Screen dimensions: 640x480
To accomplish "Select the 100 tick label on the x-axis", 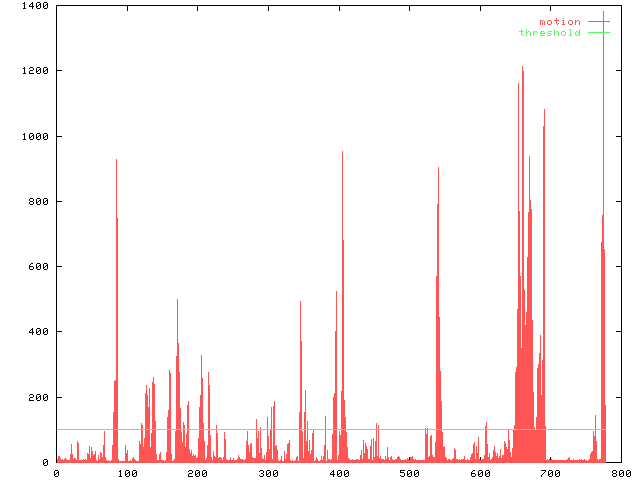I will (x=127, y=473).
